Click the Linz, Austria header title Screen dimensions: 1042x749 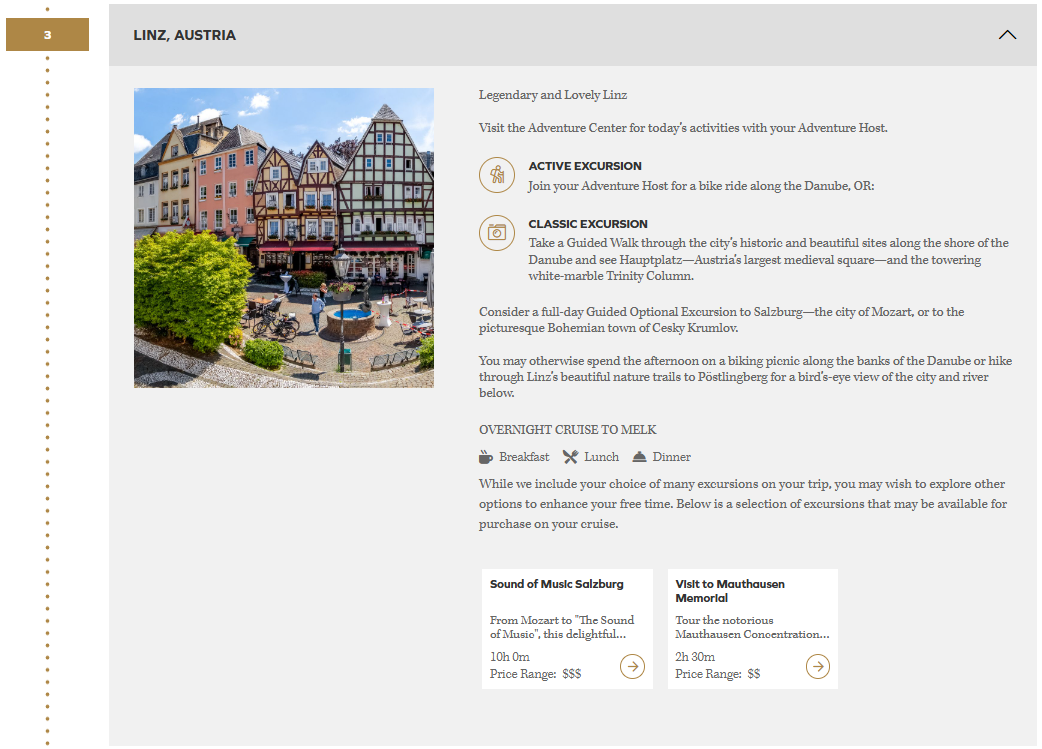[x=185, y=35]
